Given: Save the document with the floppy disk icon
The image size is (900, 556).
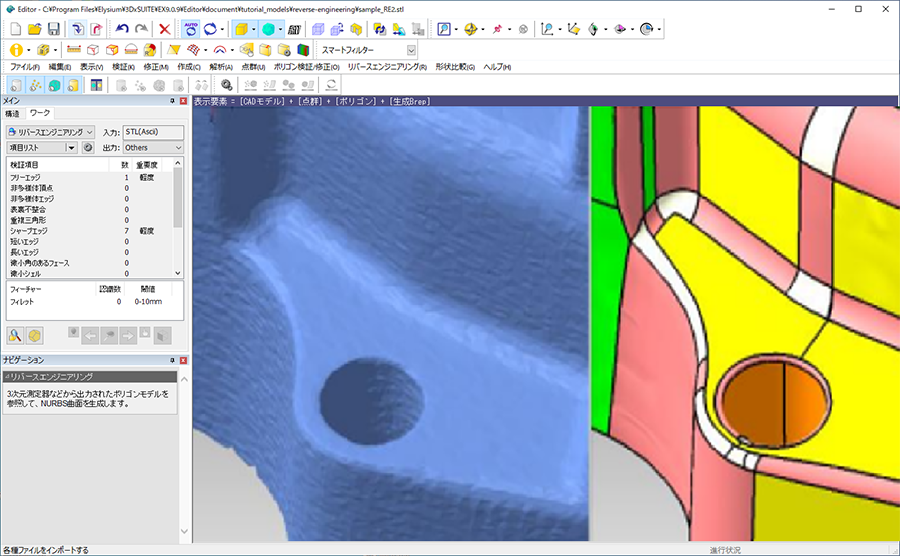Looking at the screenshot, I should pos(53,29).
